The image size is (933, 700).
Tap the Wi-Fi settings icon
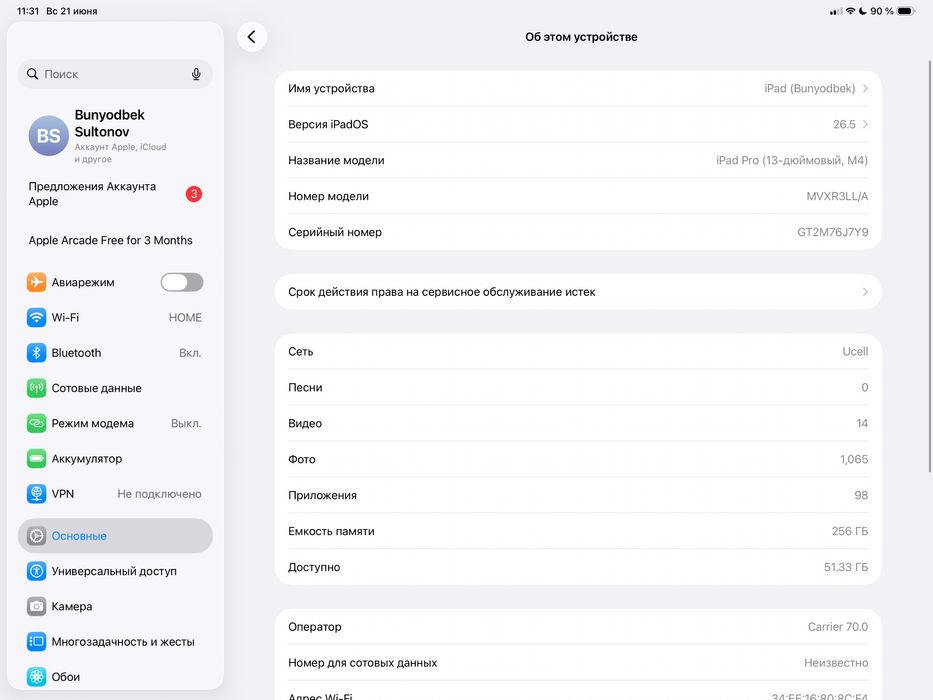(x=36, y=317)
